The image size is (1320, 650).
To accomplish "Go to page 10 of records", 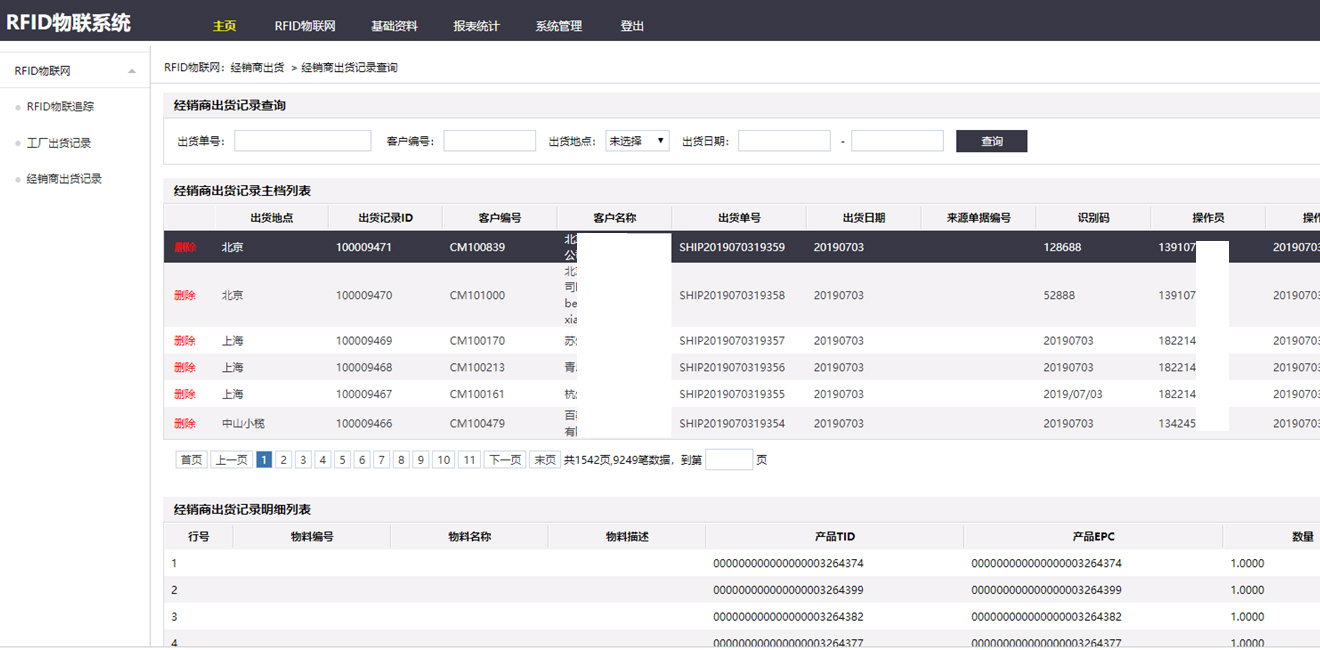I will click(x=443, y=460).
